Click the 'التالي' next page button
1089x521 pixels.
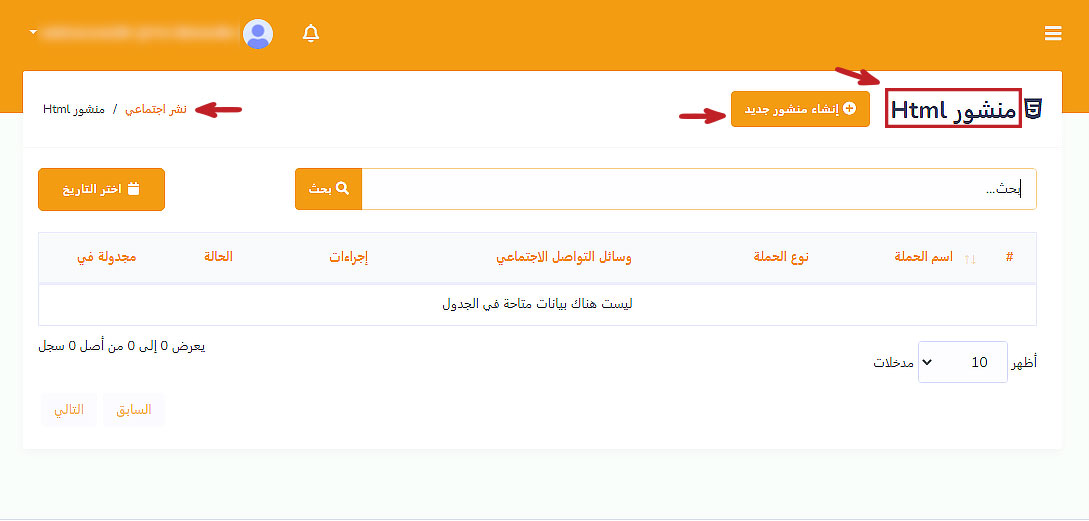tap(69, 410)
